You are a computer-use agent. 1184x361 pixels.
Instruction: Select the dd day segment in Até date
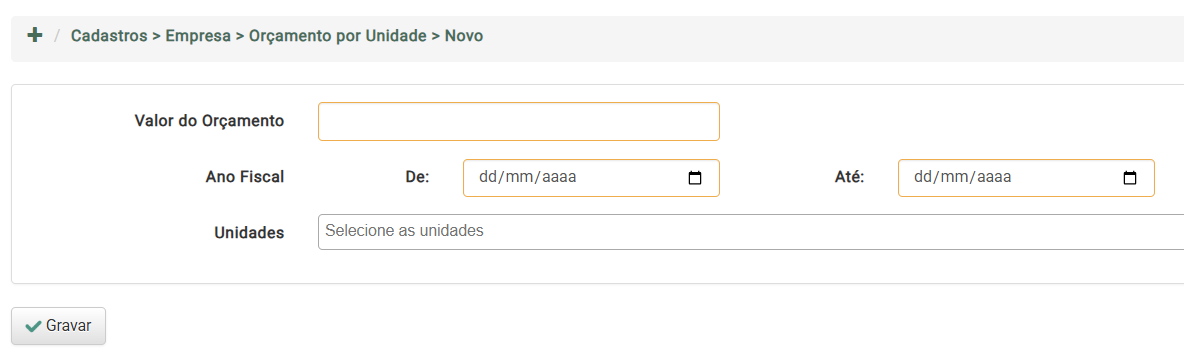(x=921, y=178)
